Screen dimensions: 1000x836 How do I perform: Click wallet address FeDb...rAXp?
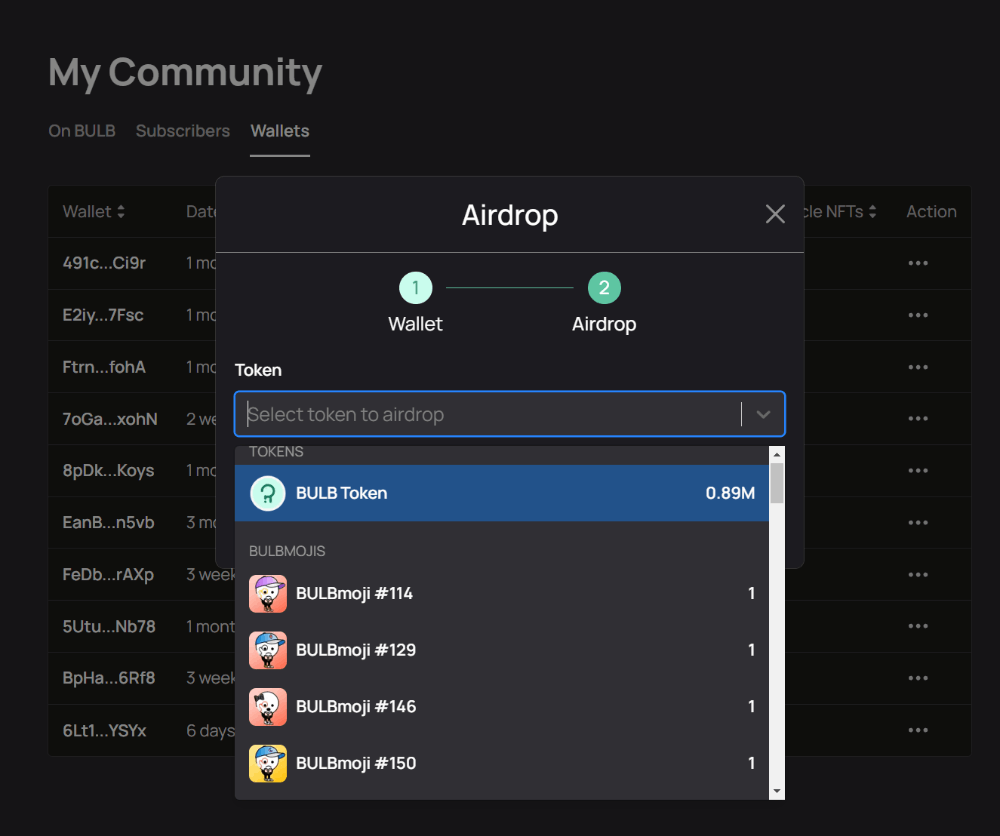tap(108, 575)
